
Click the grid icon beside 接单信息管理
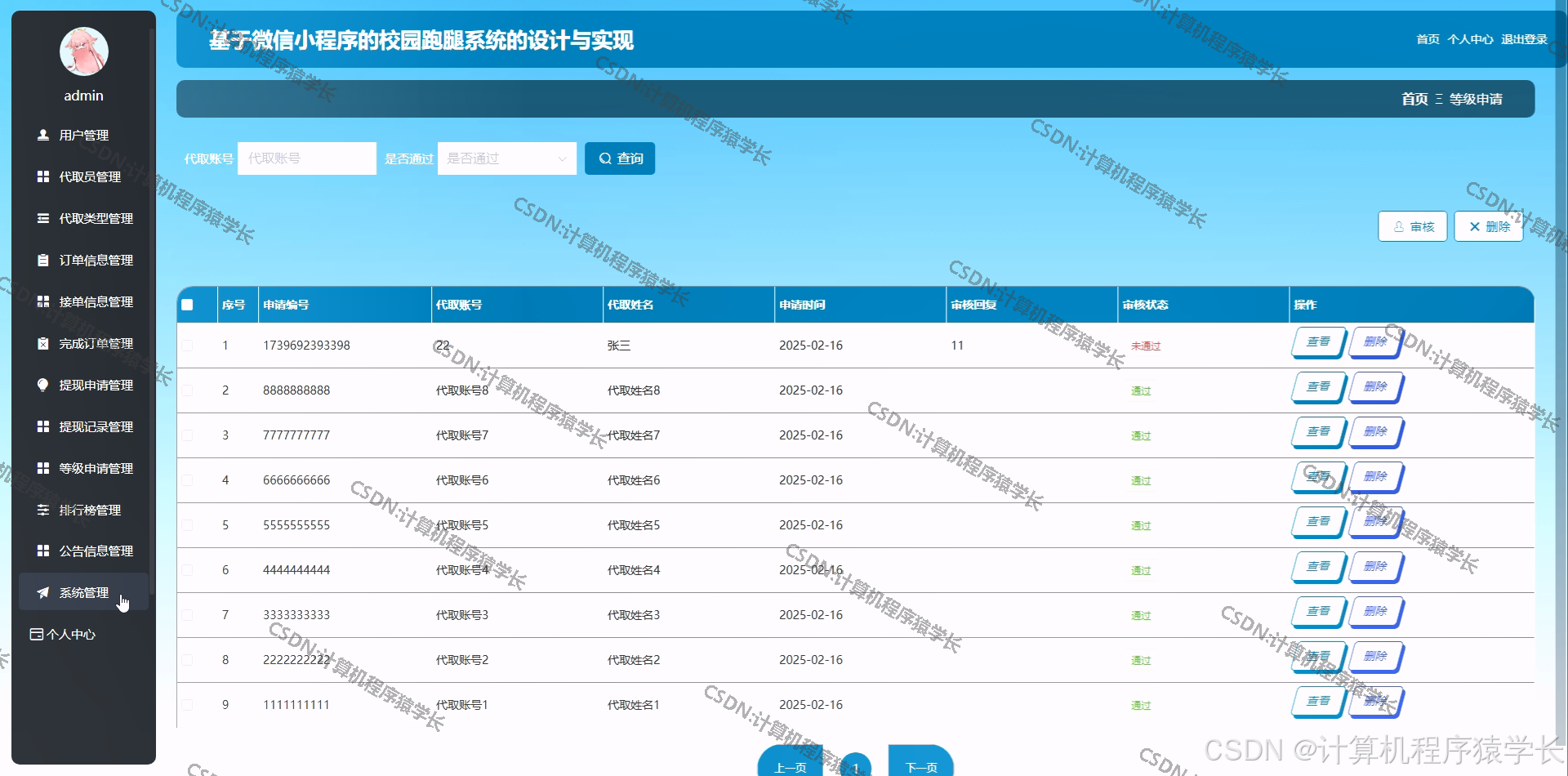click(43, 301)
